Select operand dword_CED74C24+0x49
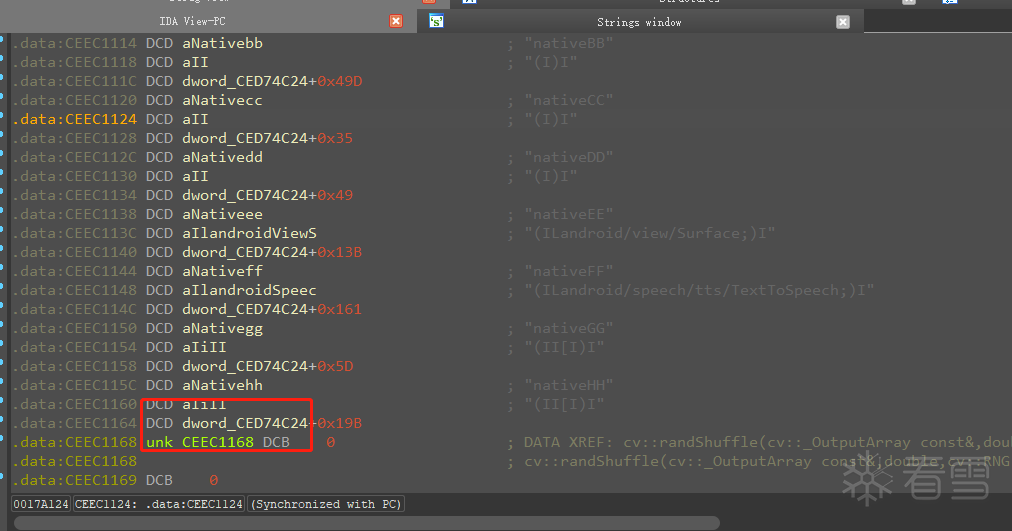Screen dimensions: 1012x531 [267, 195]
